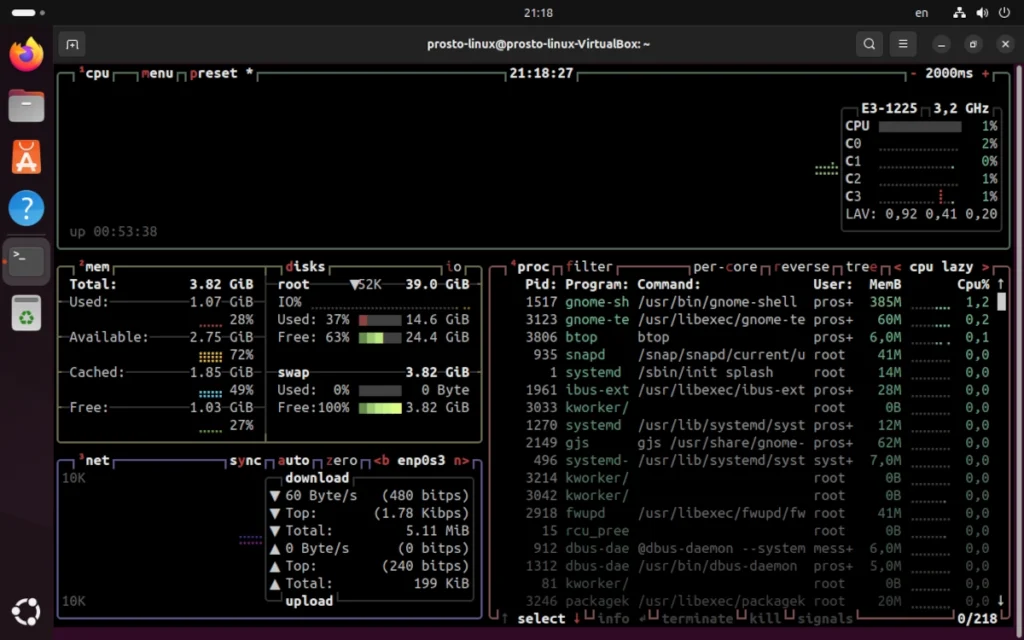The image size is (1024, 640).
Task: Click info in the proc footer
Action: tap(613, 618)
